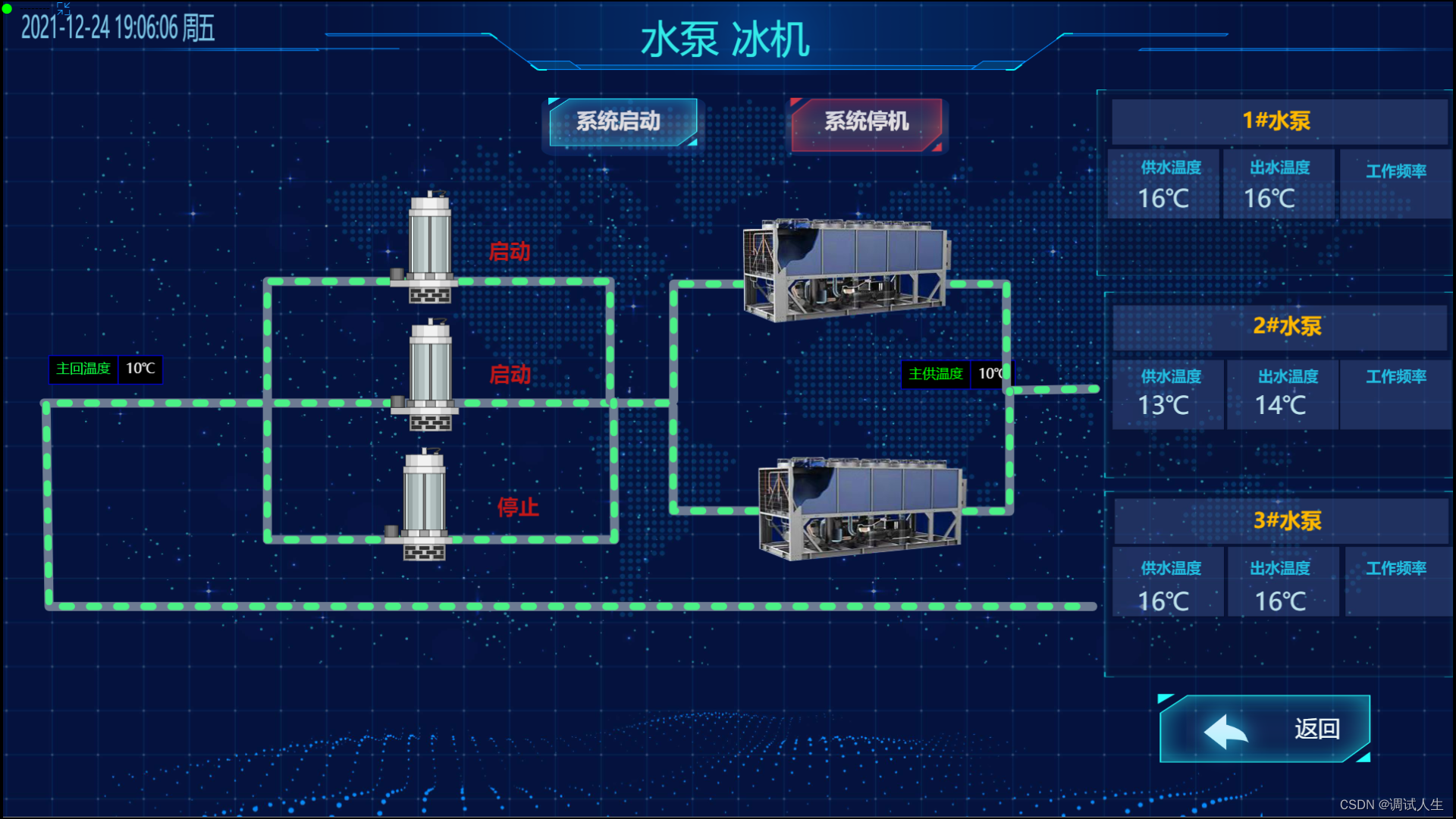Click the 系统停机 (System Stop) button

867,121
